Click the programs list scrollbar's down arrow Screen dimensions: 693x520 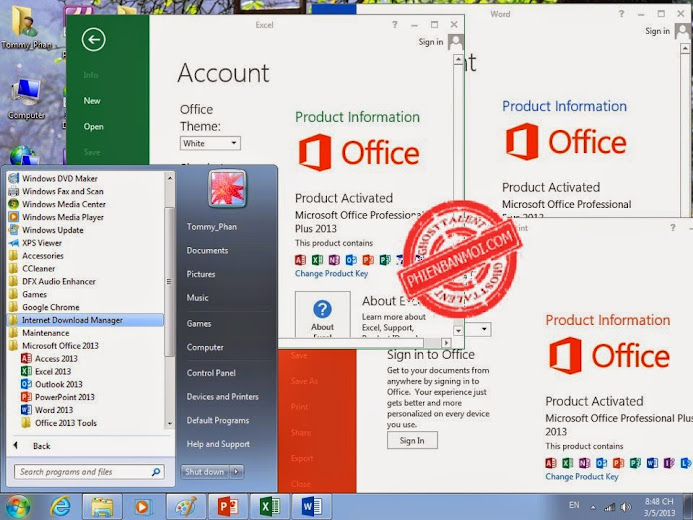tap(169, 423)
